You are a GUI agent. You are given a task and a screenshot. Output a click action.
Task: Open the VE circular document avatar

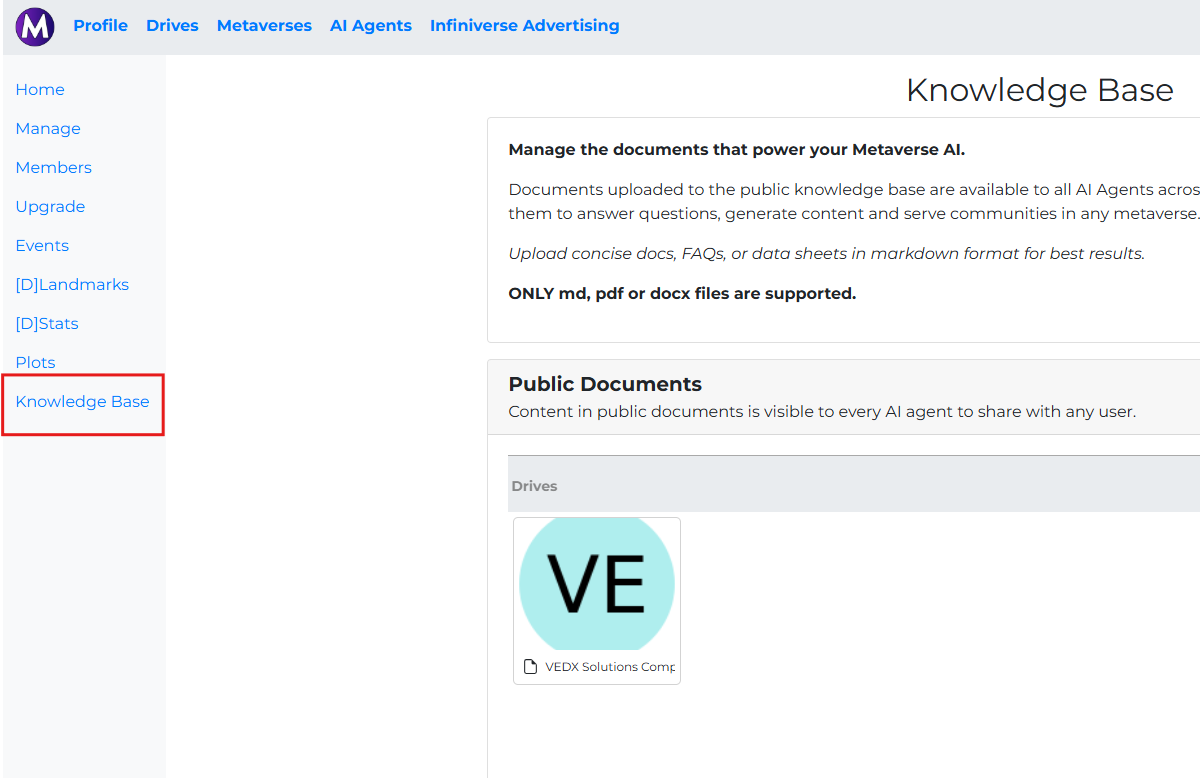[x=597, y=583]
